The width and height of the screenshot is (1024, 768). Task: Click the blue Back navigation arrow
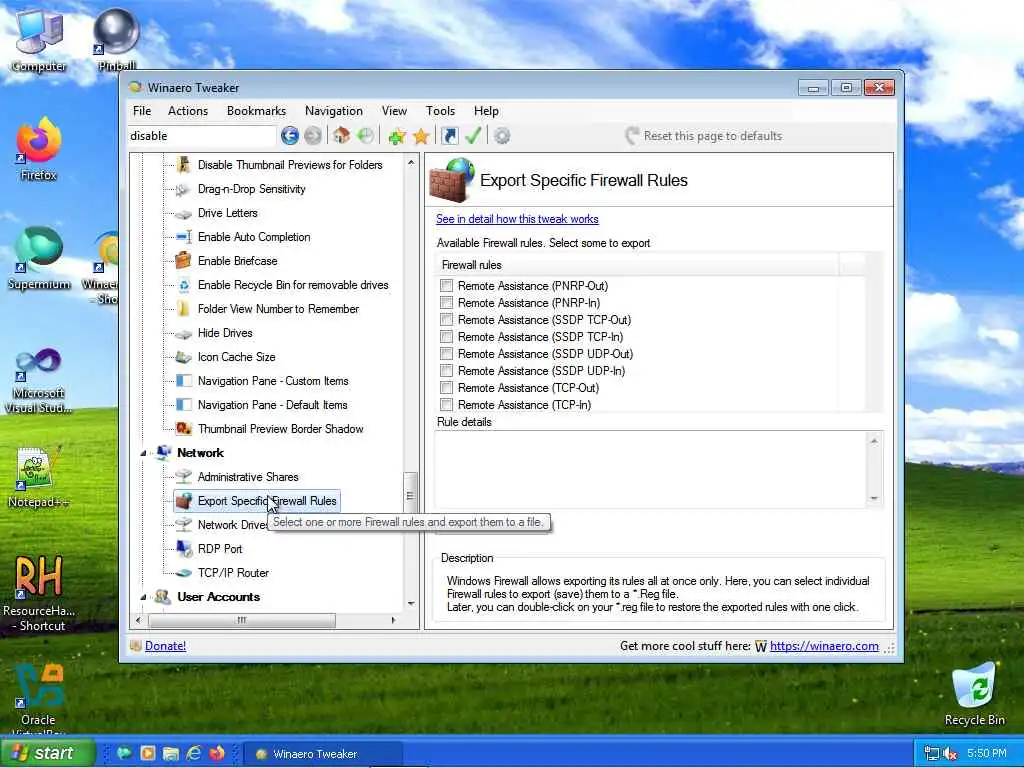[290, 136]
